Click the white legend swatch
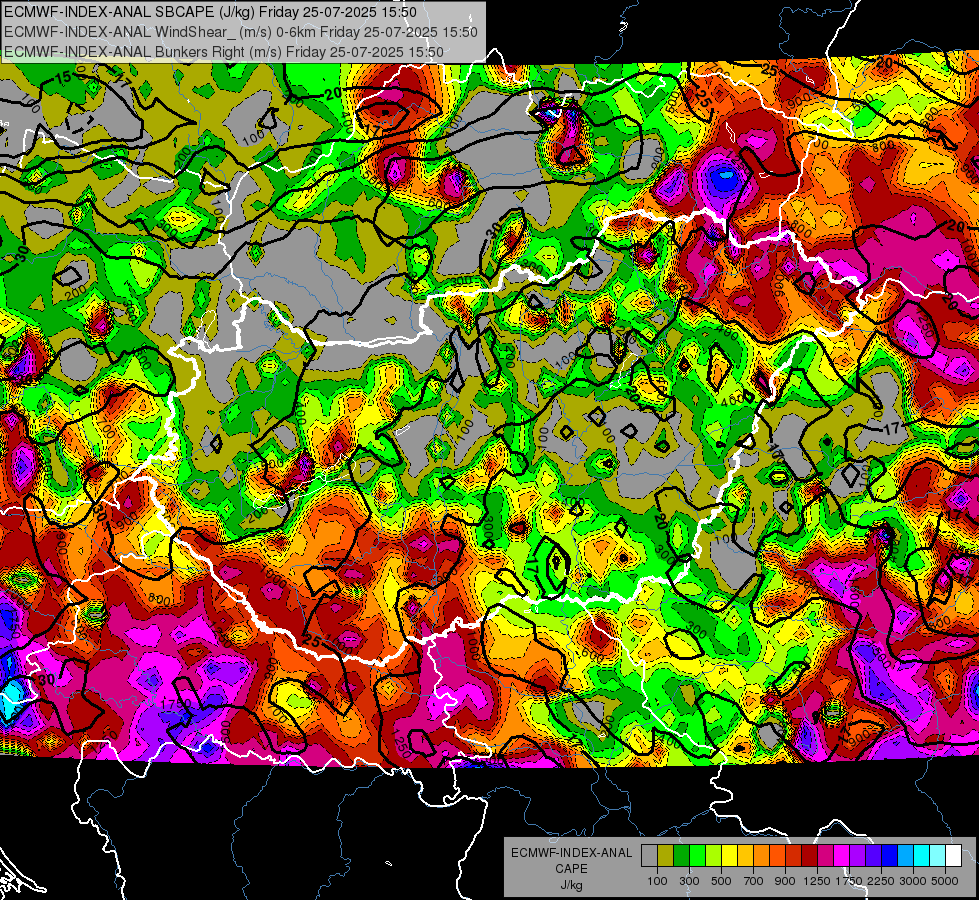Viewport: 979px width, 900px height. pos(954,855)
